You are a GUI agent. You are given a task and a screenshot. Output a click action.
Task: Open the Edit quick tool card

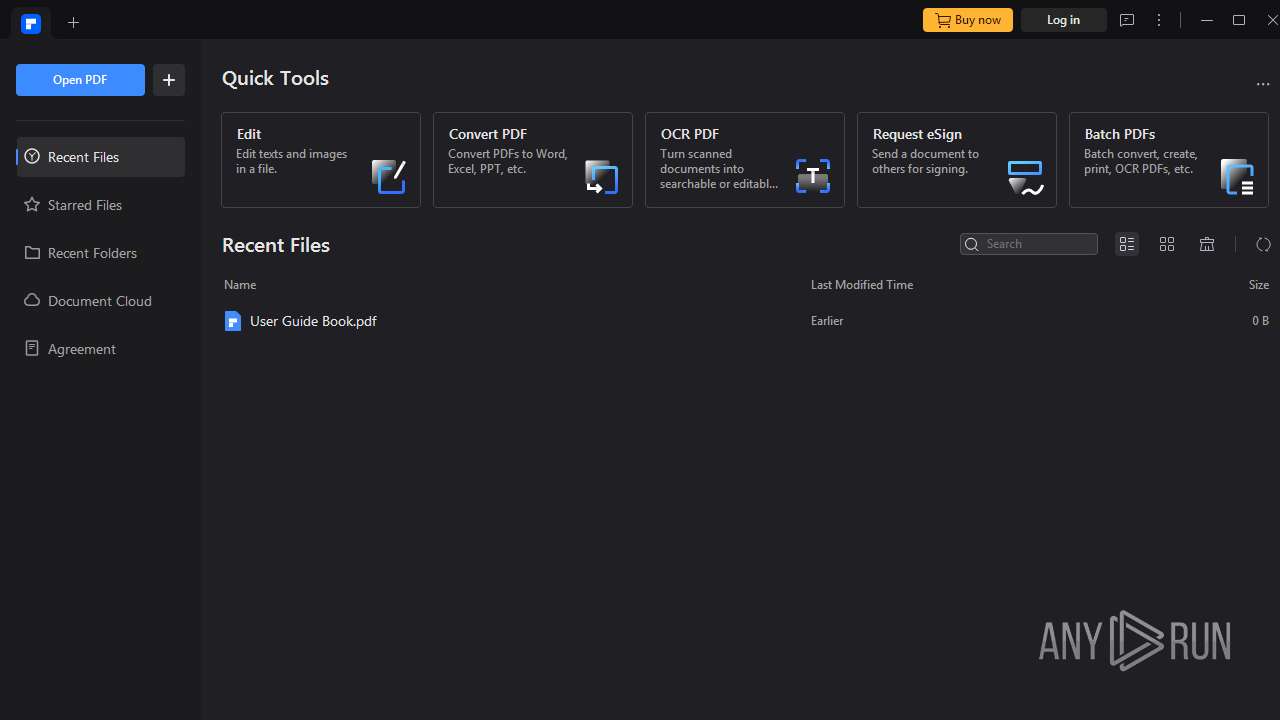click(x=321, y=160)
